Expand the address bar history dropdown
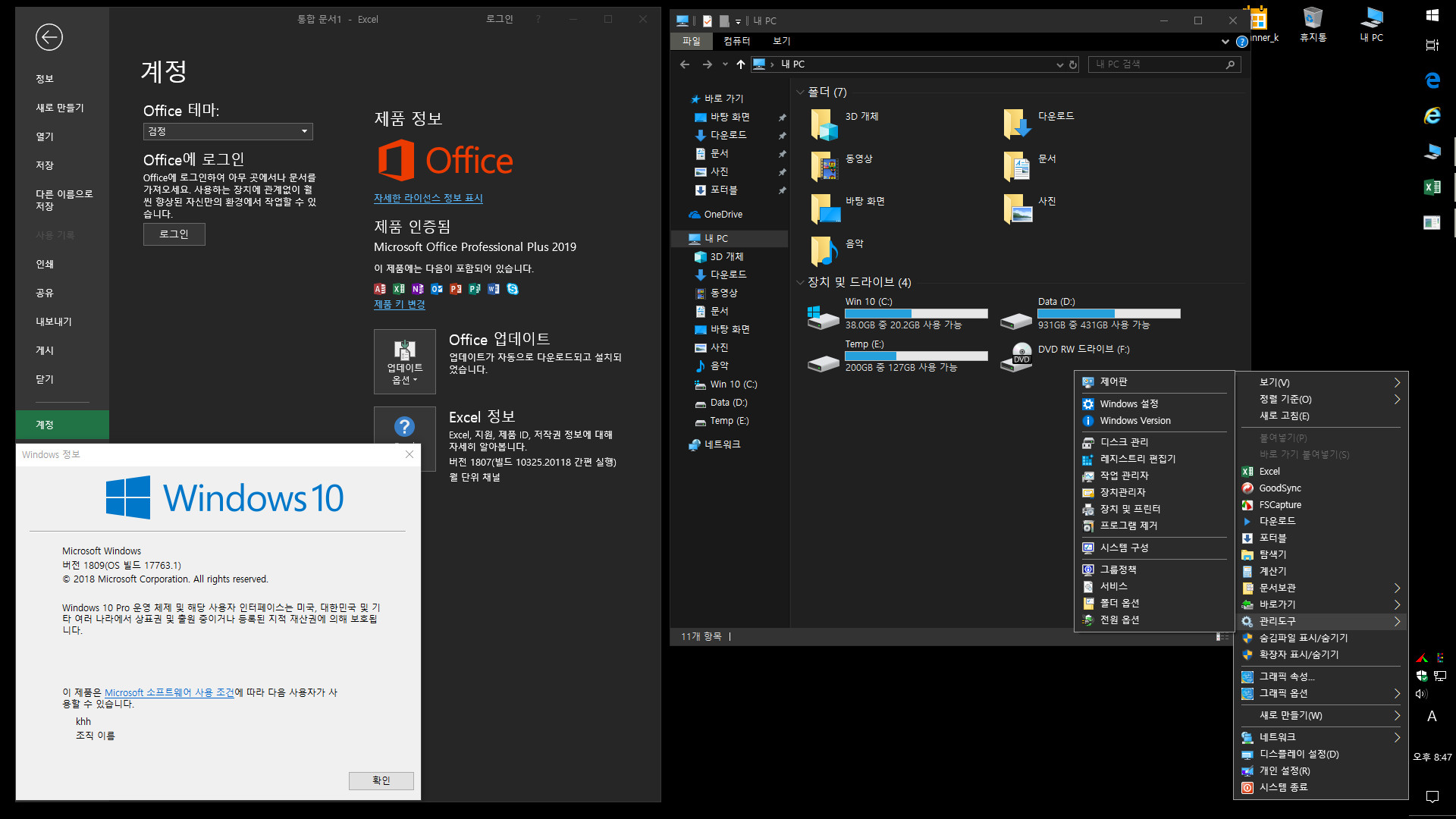1456x819 pixels. coord(1060,64)
